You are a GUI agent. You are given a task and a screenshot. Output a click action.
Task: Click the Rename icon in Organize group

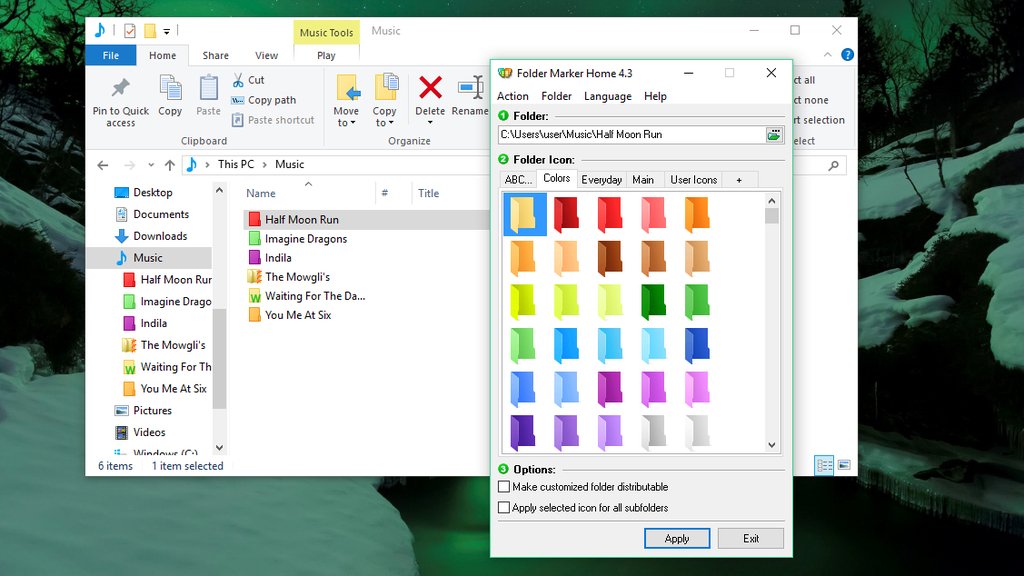coord(470,88)
